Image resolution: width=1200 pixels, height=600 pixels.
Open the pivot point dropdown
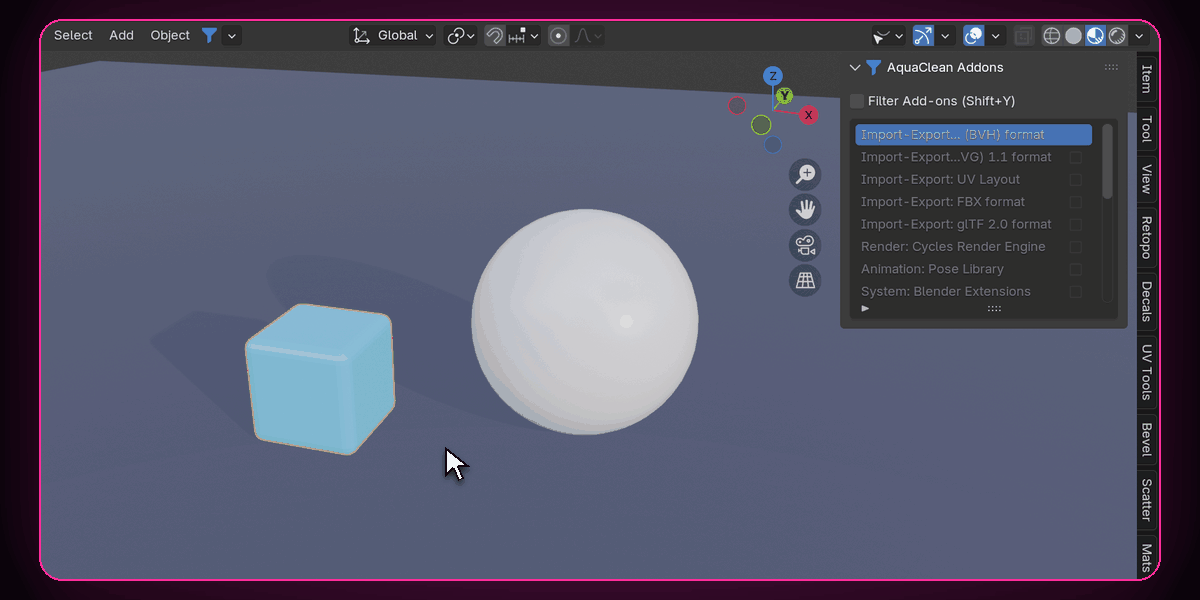coord(461,35)
